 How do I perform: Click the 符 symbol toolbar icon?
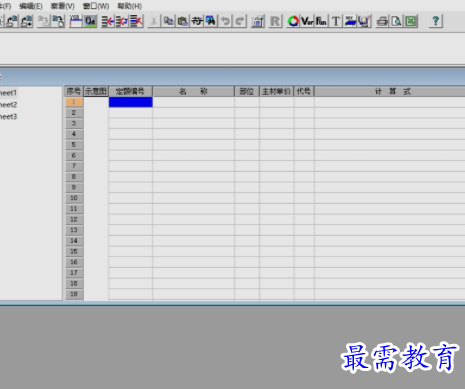[x=197, y=21]
